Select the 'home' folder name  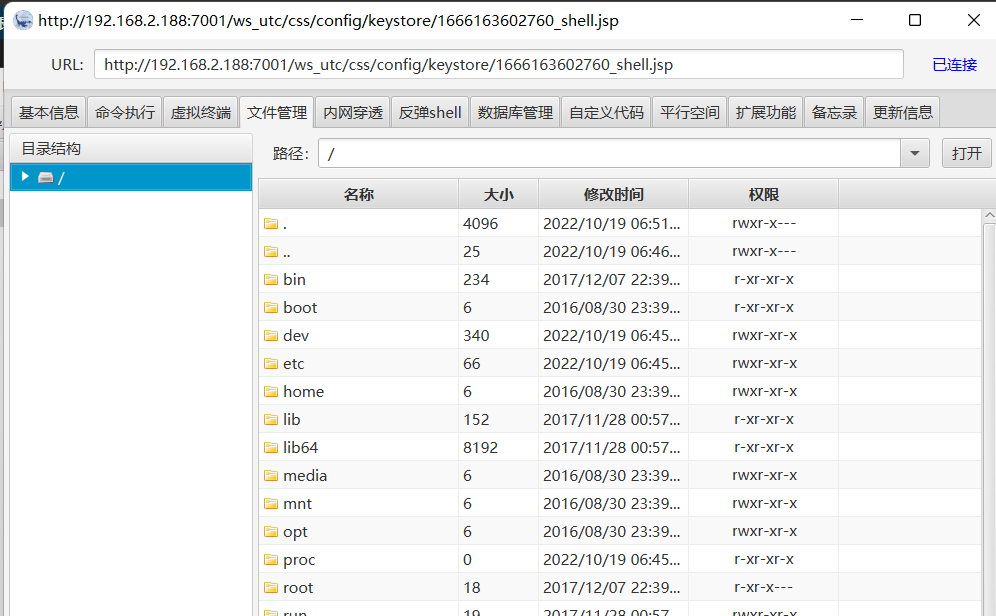point(304,391)
